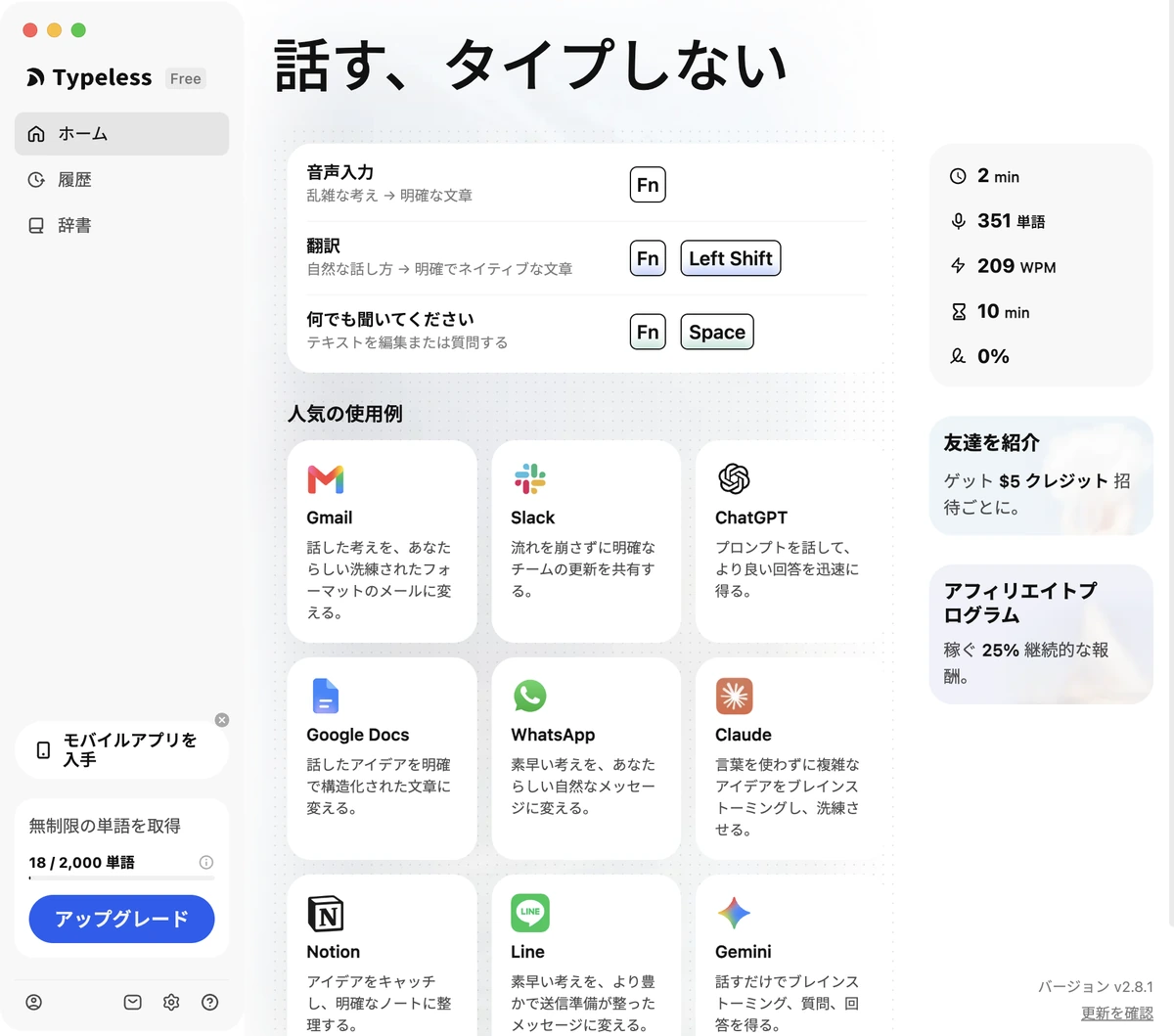This screenshot has height=1036, width=1174.
Task: Click the dictionary book icon in sidebar
Action: click(36, 226)
